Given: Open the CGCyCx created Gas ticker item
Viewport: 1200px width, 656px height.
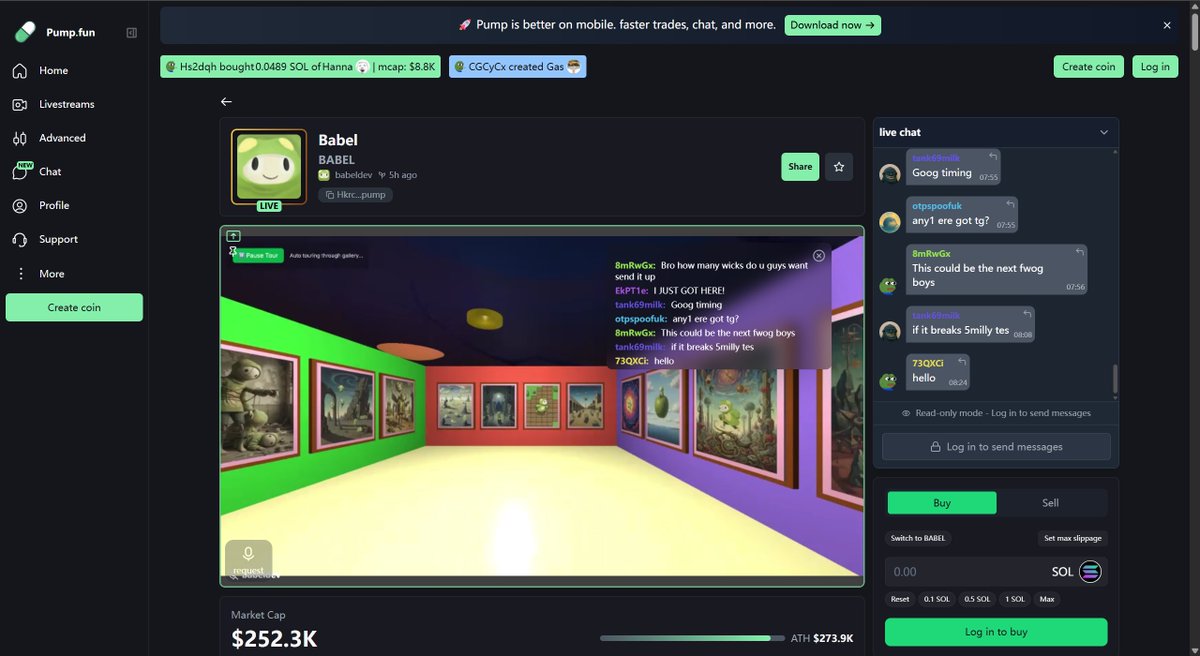Looking at the screenshot, I should pyautogui.click(x=517, y=67).
